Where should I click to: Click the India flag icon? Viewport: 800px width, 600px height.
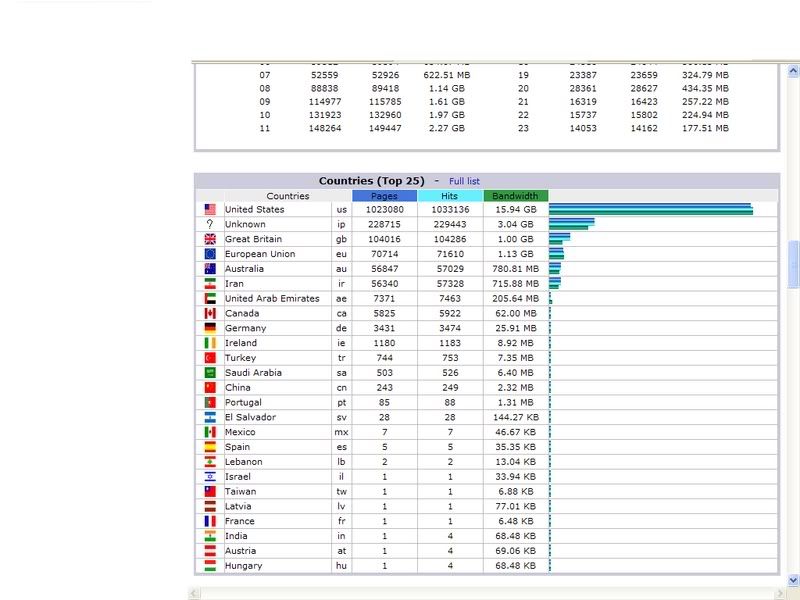pos(210,536)
